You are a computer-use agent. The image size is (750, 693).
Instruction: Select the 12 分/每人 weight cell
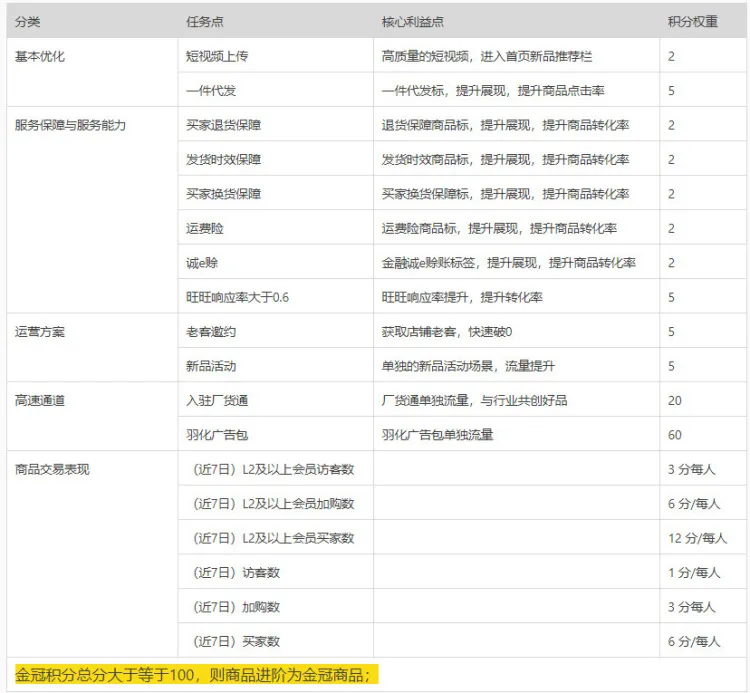[702, 538]
